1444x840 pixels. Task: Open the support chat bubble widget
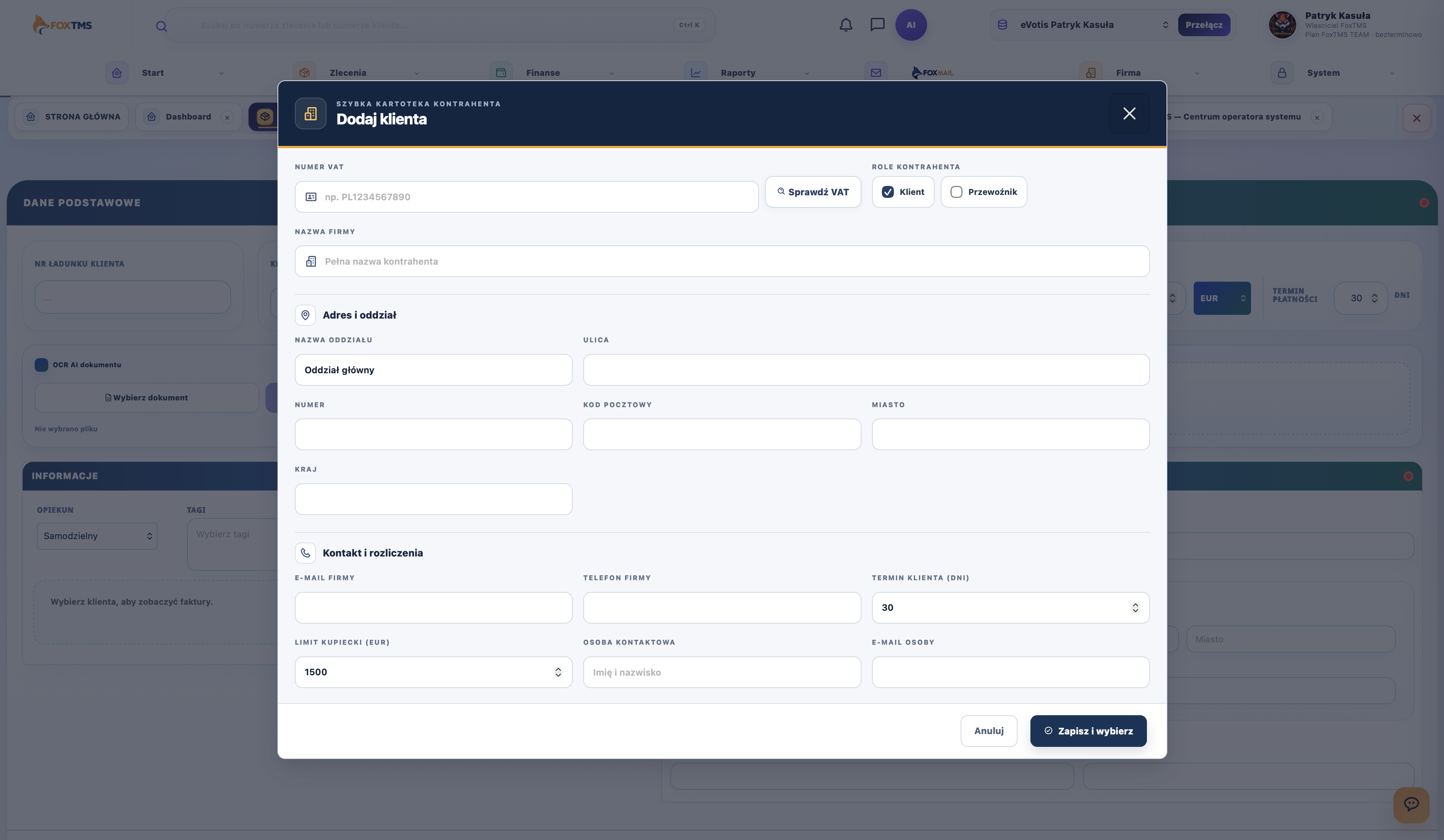1411,805
